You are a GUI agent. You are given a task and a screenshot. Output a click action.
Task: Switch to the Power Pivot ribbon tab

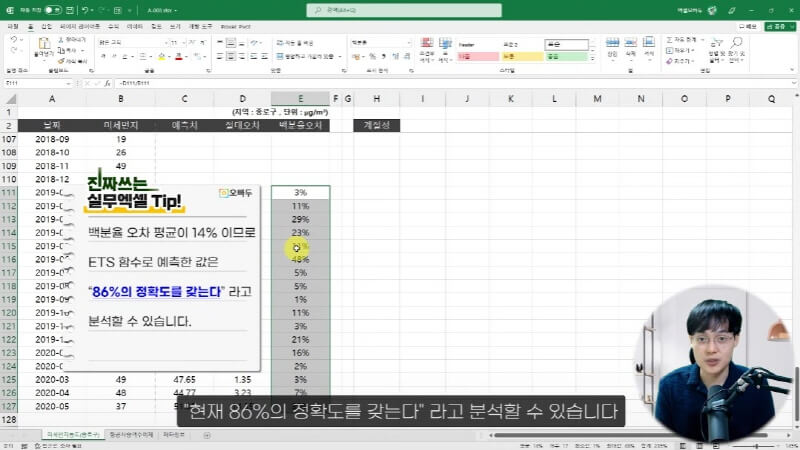[236, 26]
